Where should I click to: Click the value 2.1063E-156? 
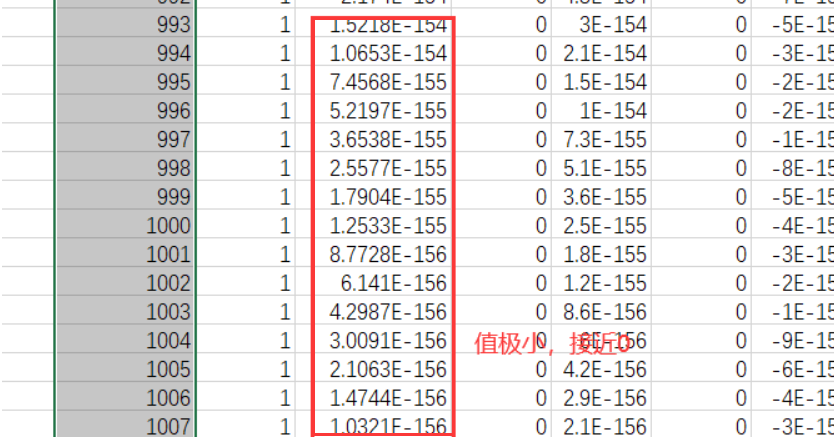coord(388,369)
